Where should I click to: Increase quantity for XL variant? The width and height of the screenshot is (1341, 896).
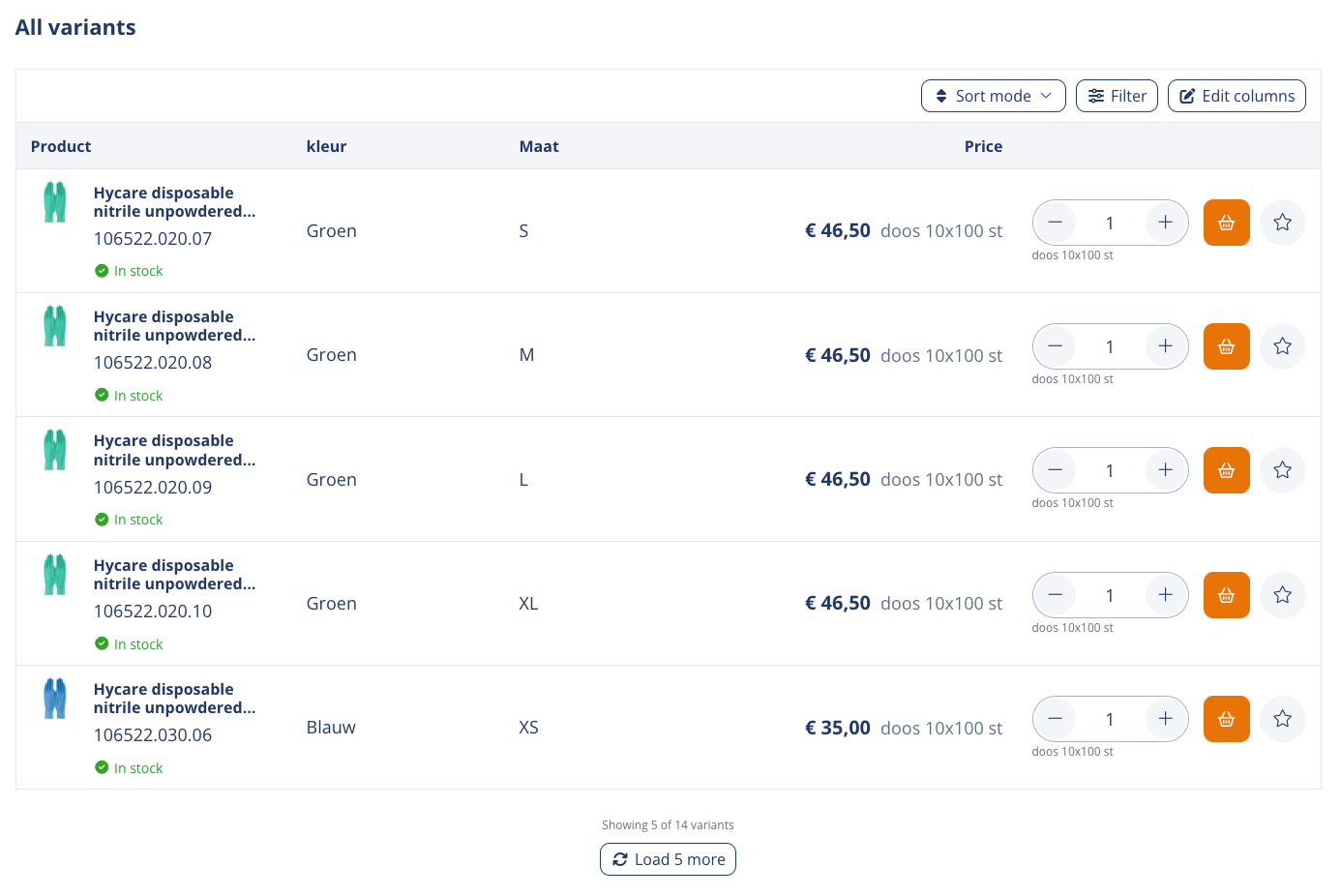click(1166, 595)
